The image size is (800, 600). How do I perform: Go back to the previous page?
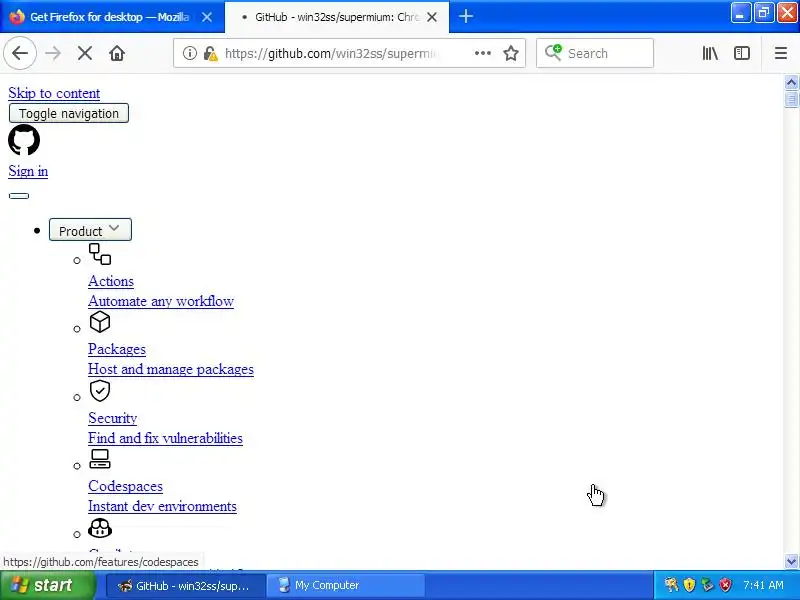pos(20,53)
